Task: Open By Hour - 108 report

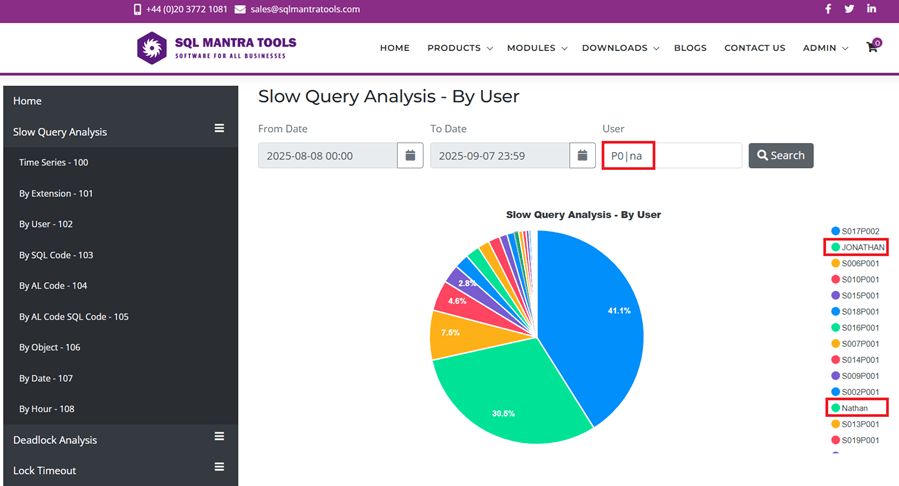Action: (x=46, y=409)
